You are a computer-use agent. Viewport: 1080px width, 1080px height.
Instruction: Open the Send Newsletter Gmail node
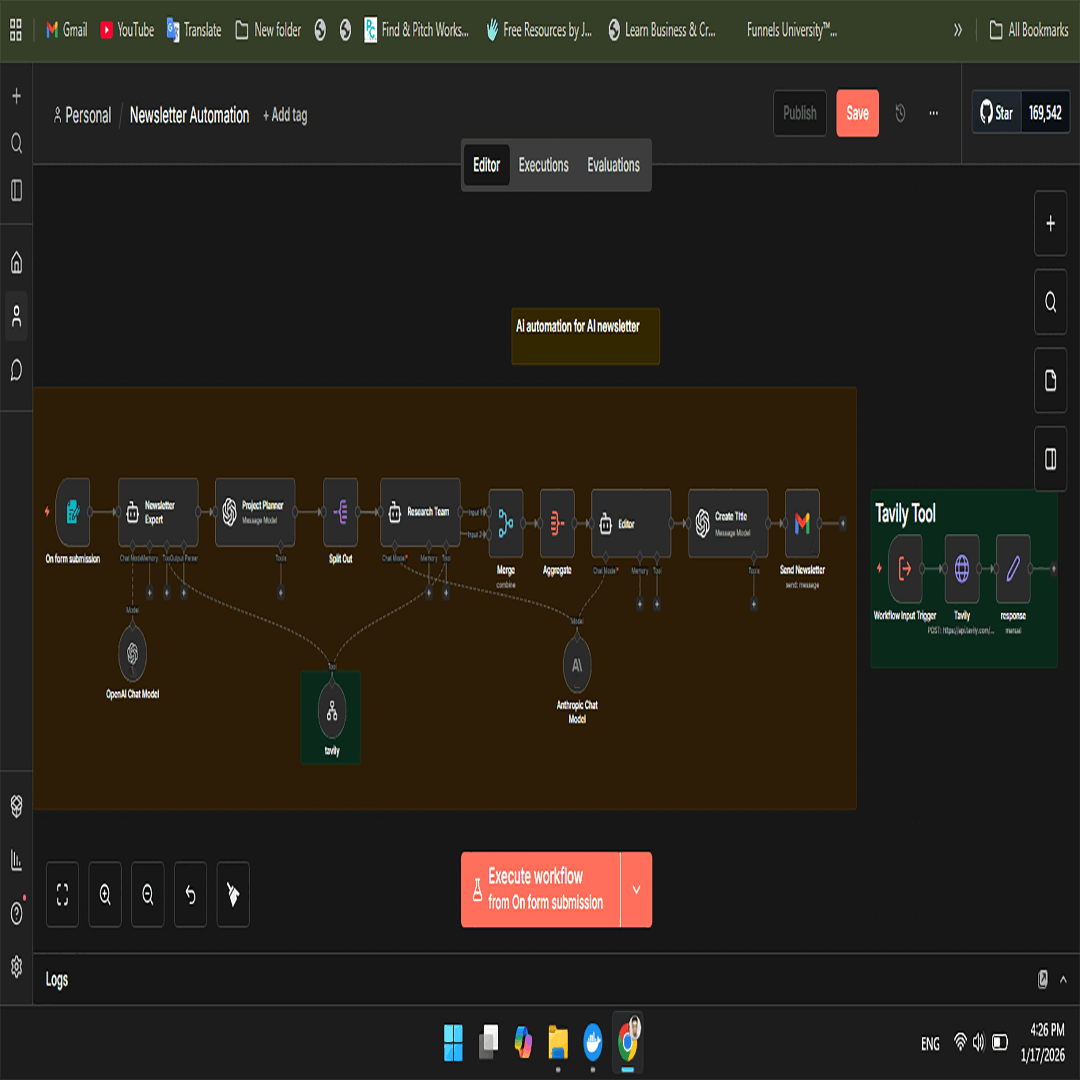coord(801,521)
